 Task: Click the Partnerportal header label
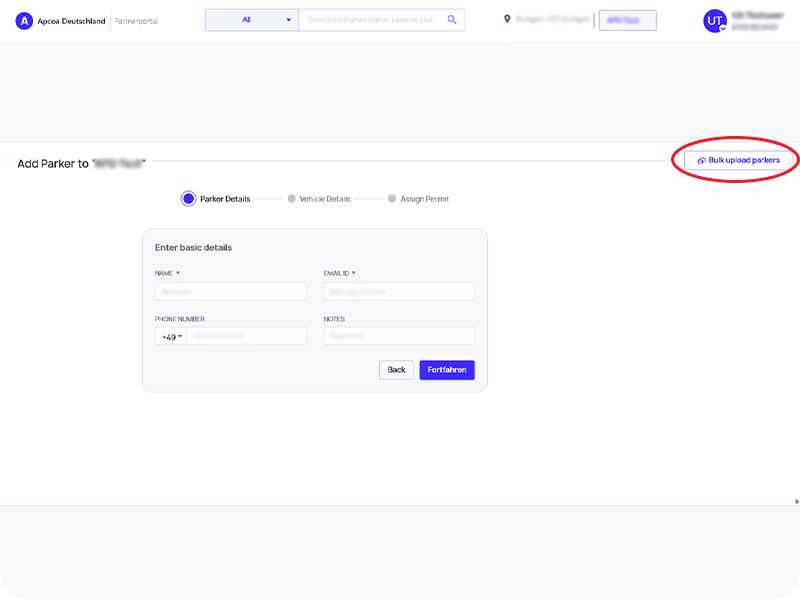click(x=137, y=21)
